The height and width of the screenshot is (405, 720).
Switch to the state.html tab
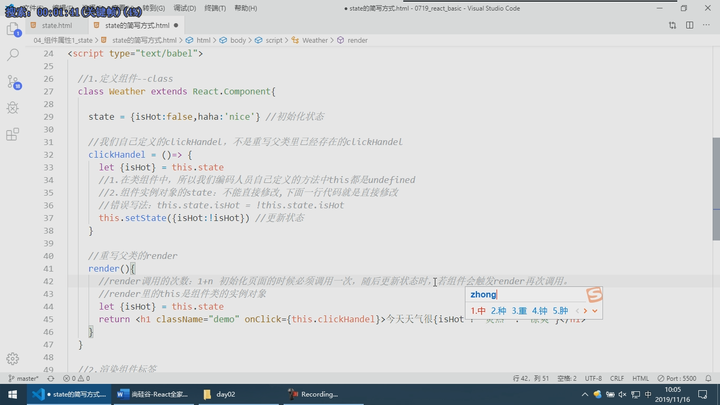[56, 25]
